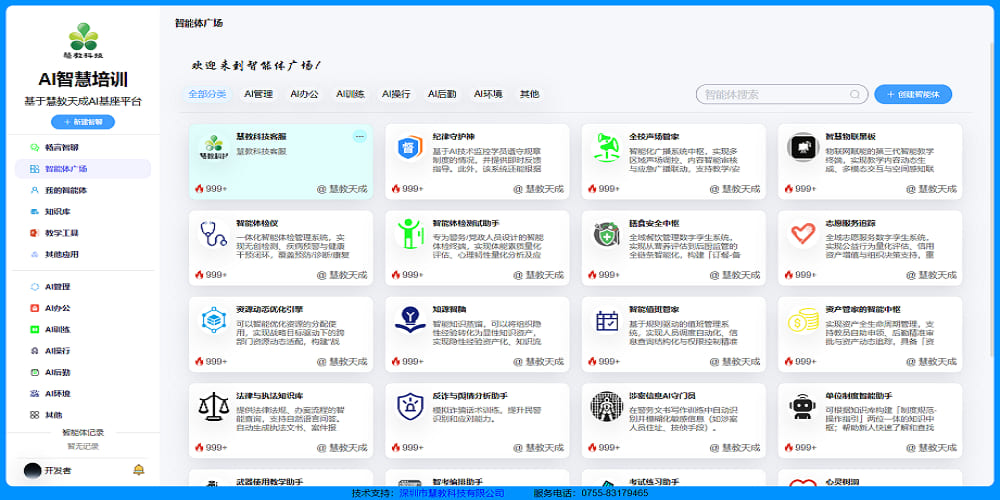Click the four-squares icon for sidebar 其他
Image resolution: width=1000 pixels, height=500 pixels.
pos(34,415)
